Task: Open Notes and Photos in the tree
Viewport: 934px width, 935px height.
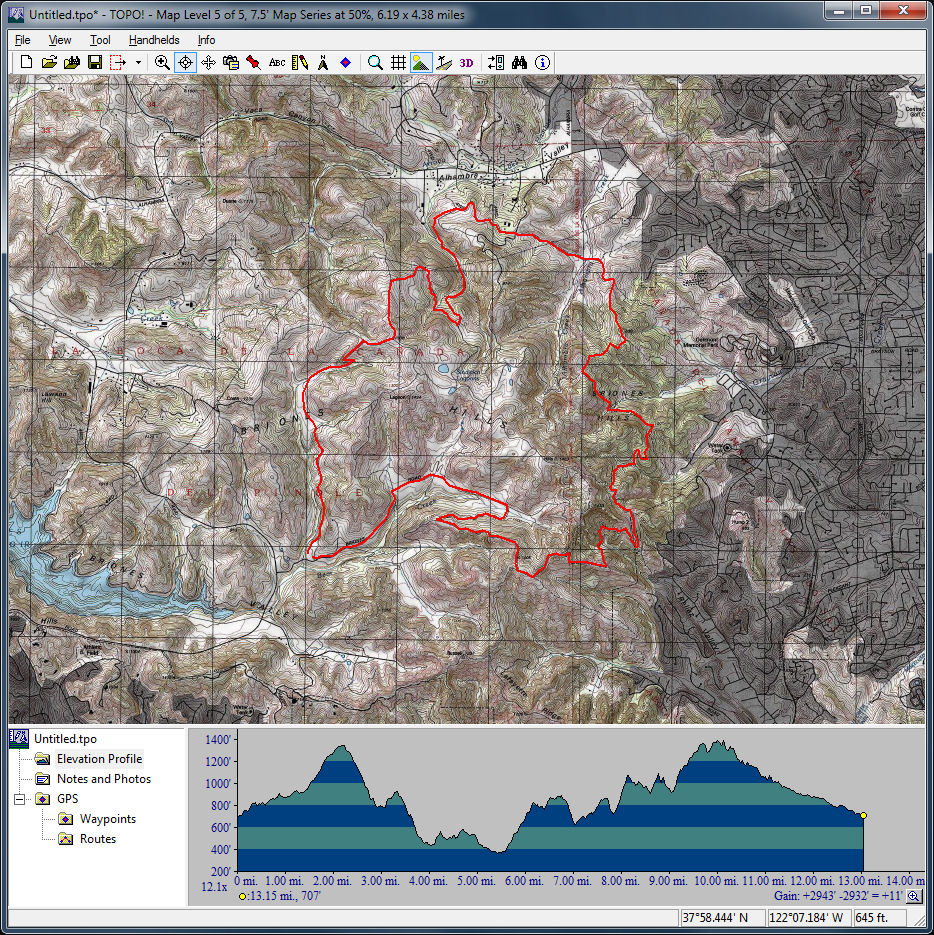Action: pyautogui.click(x=103, y=779)
